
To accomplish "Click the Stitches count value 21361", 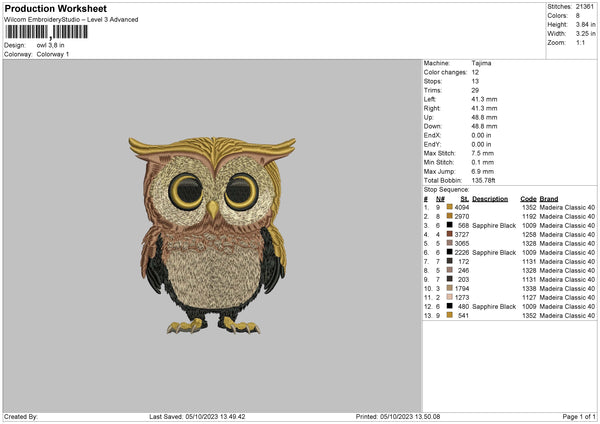I will [x=583, y=7].
